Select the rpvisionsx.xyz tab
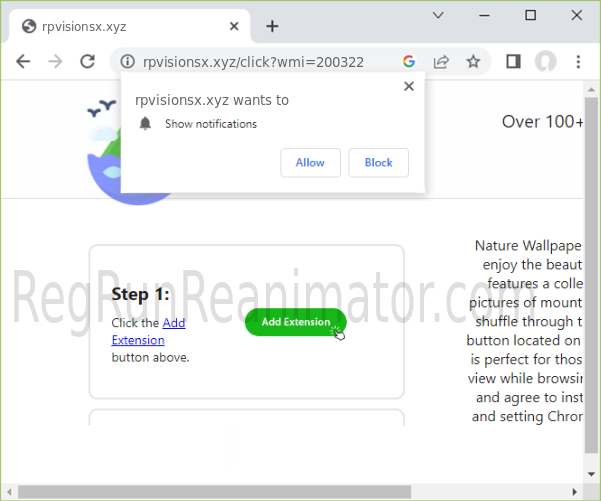The width and height of the screenshot is (601, 501). tap(120, 26)
